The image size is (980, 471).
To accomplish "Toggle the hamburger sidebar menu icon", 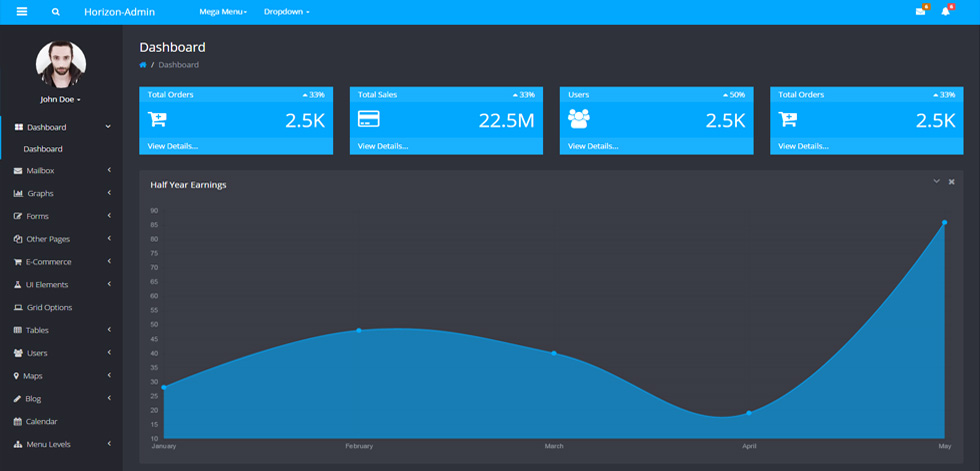I will click(x=22, y=11).
